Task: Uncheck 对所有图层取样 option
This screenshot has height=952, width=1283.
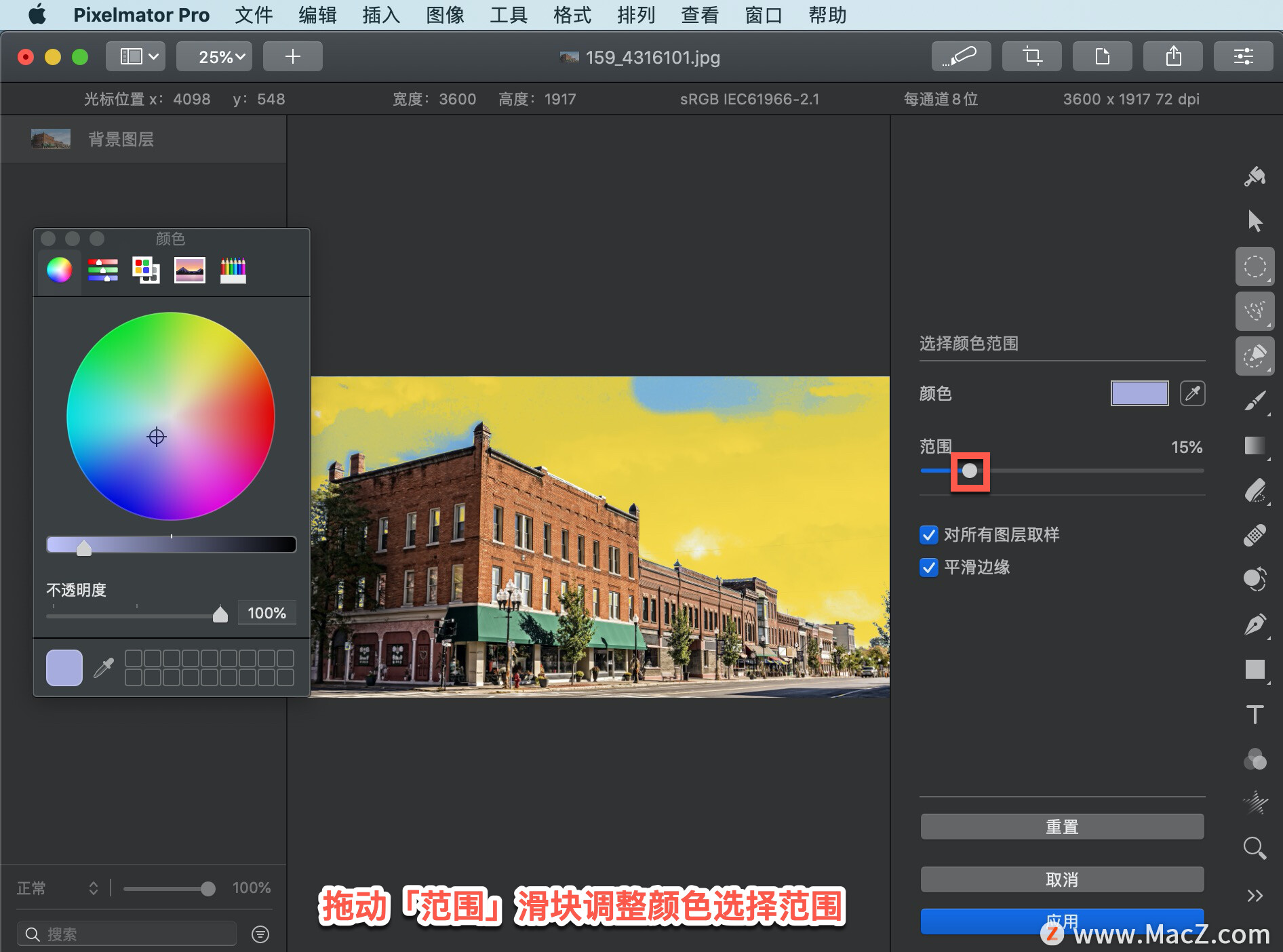Action: coord(928,535)
